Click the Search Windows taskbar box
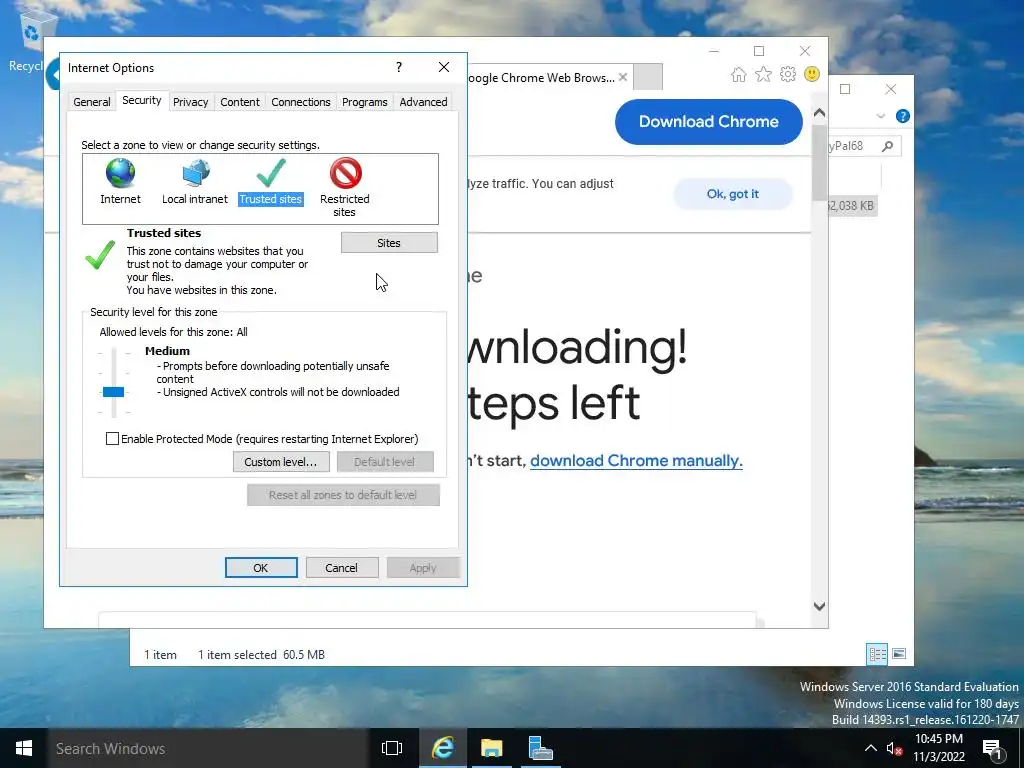Screen dimensions: 1024x768 click(208, 748)
